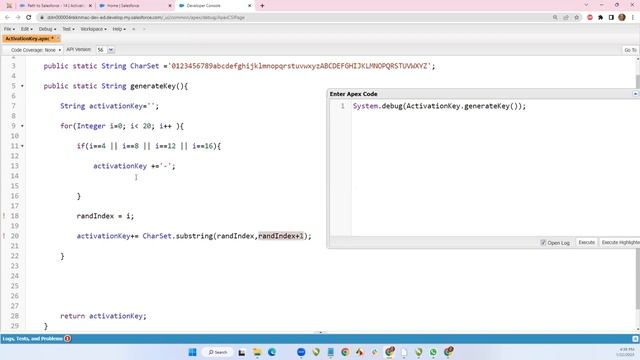The image size is (640, 360).
Task: Go forward with the browser forward arrow
Action: click(x=18, y=18)
